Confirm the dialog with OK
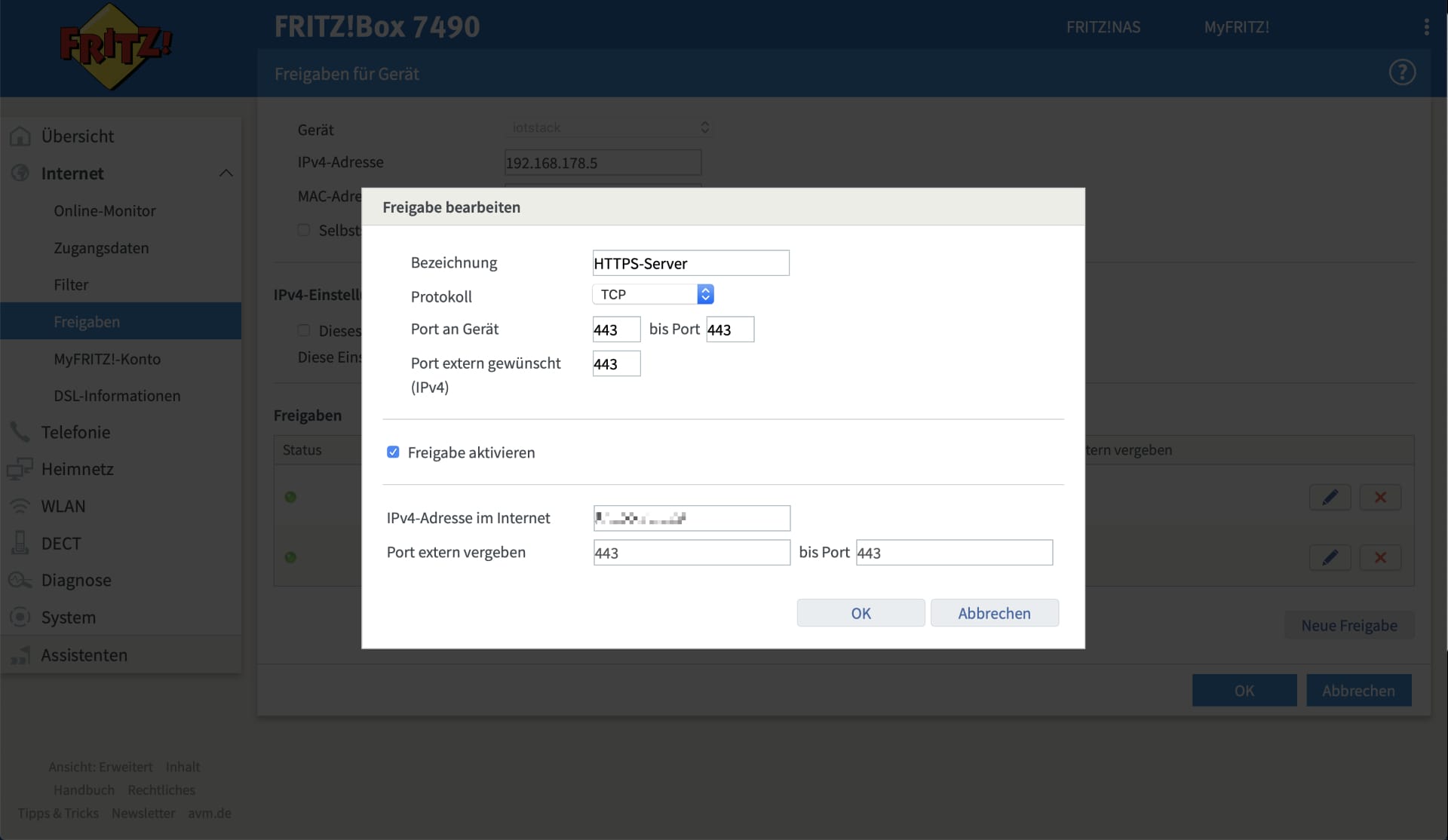The height and width of the screenshot is (840, 1448). tap(861, 613)
